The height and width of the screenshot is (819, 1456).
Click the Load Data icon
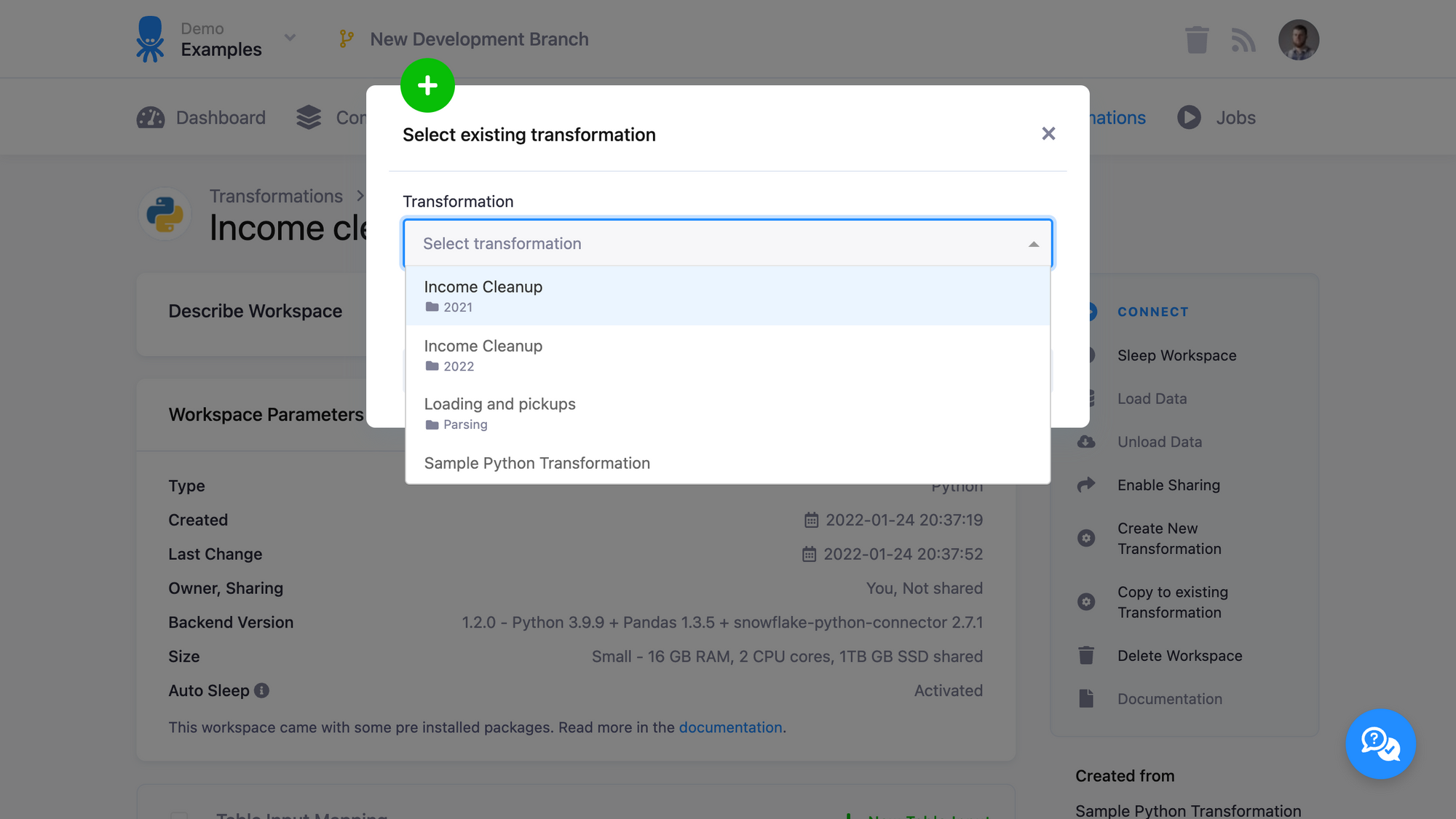(x=1086, y=398)
